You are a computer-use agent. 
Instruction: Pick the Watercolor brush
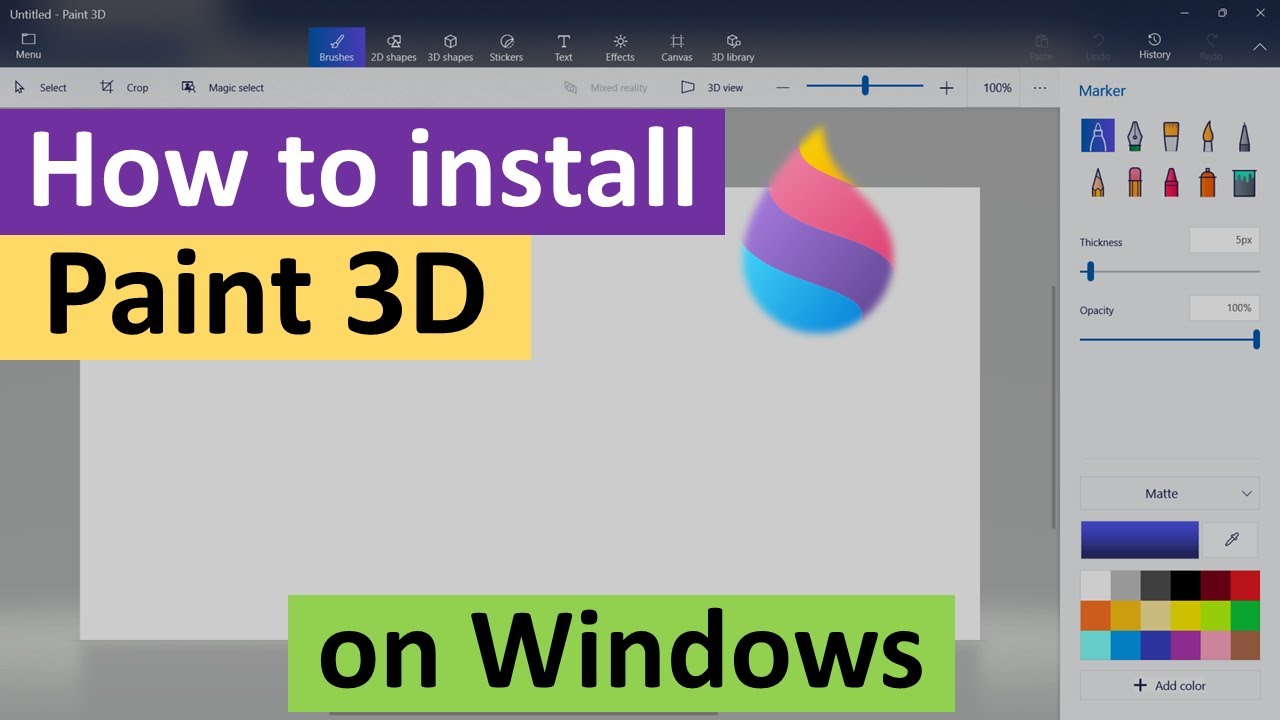(x=1208, y=135)
